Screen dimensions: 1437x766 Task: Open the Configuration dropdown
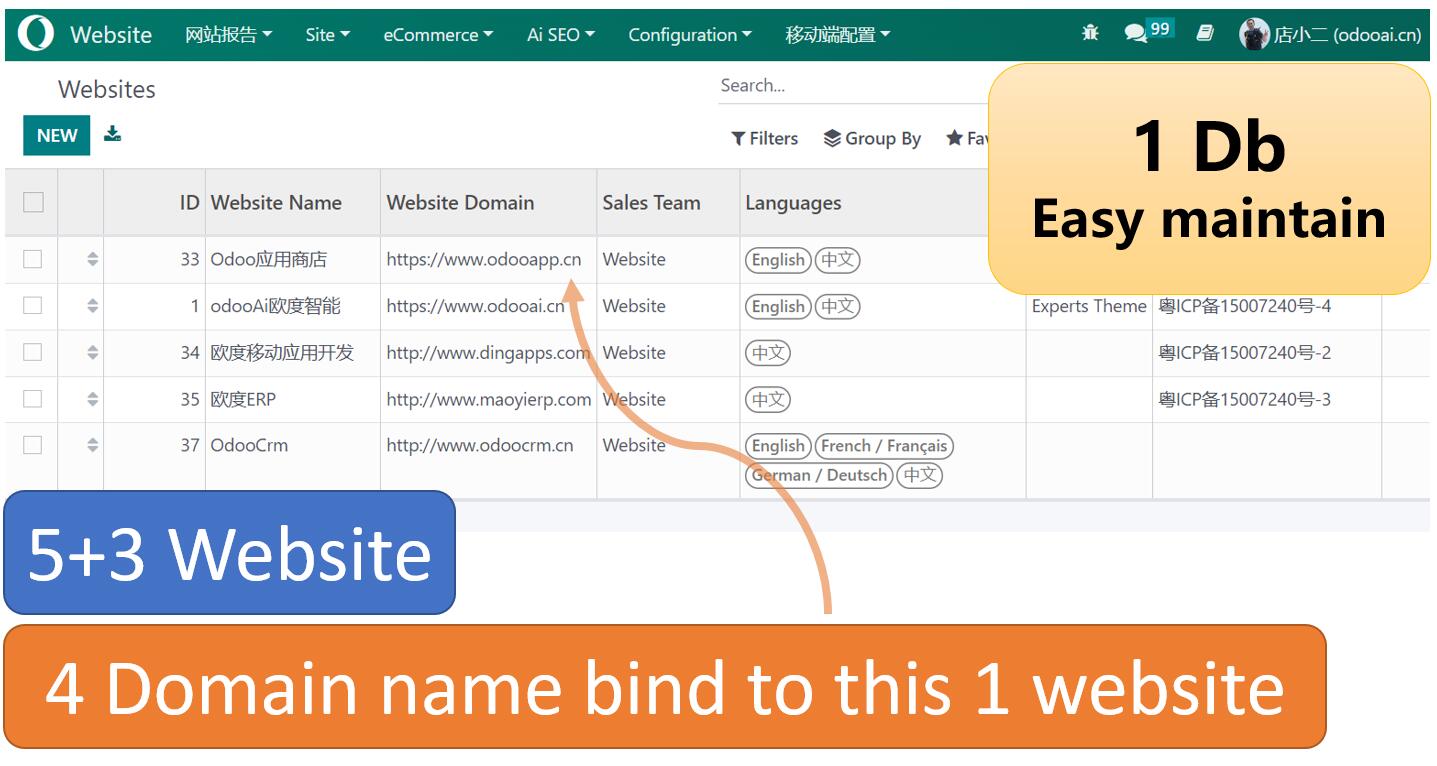(x=690, y=34)
